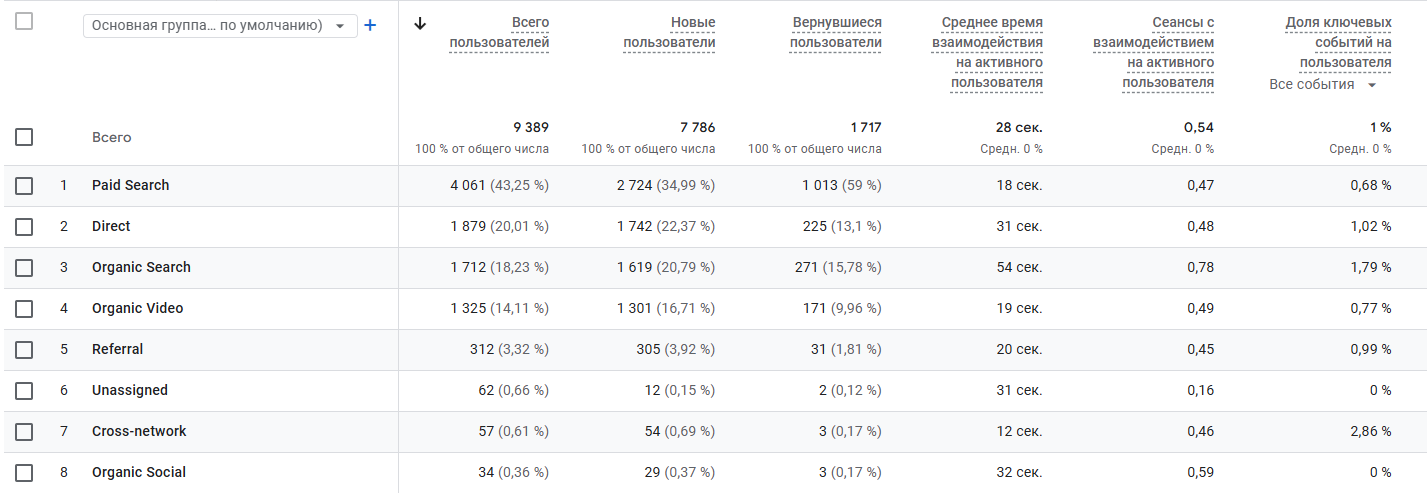Tick the checkbox for Referral row
Viewport: 1427px width, 500px height.
[24, 350]
